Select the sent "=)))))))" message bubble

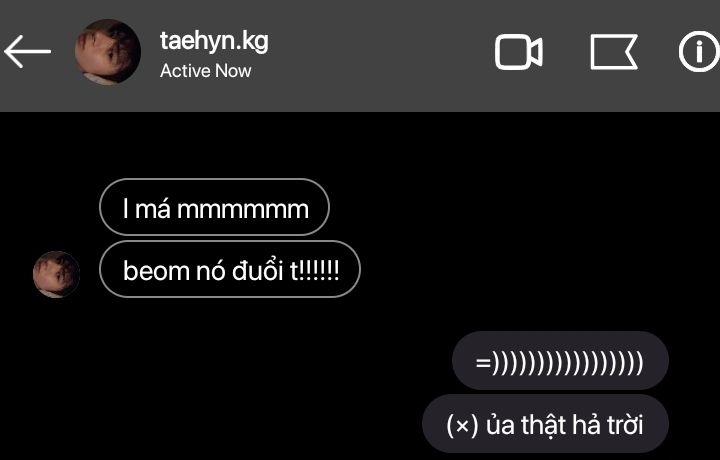pyautogui.click(x=560, y=360)
